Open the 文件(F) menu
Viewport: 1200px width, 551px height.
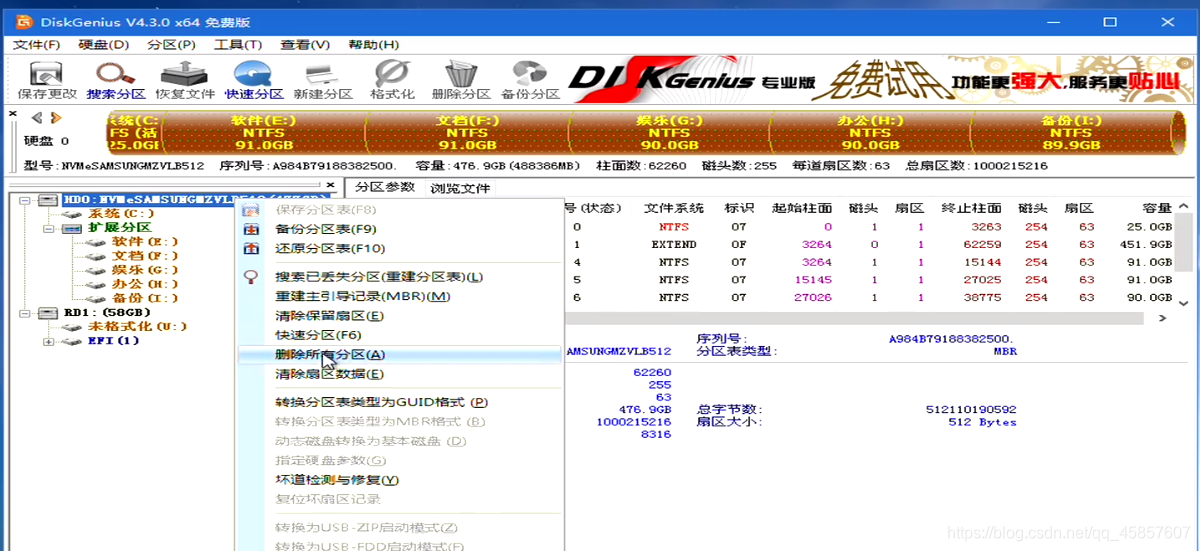37,44
